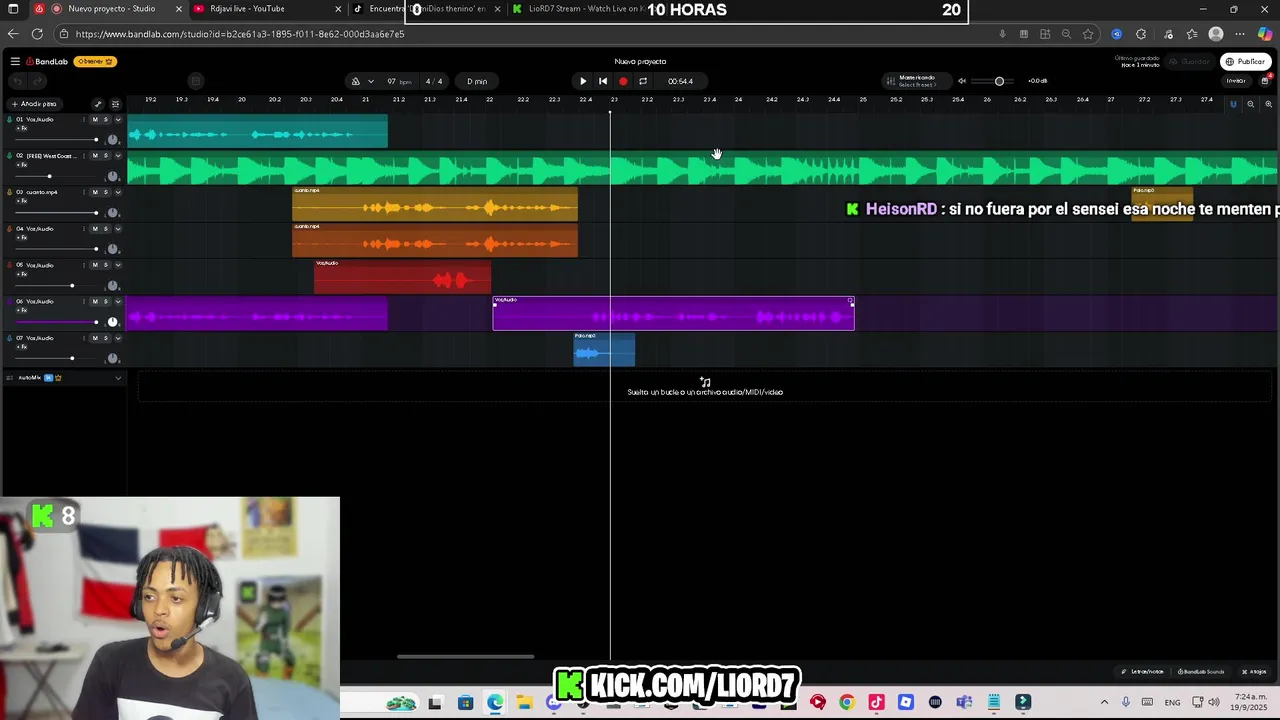Solo track 02 West Coast beat

coord(106,156)
